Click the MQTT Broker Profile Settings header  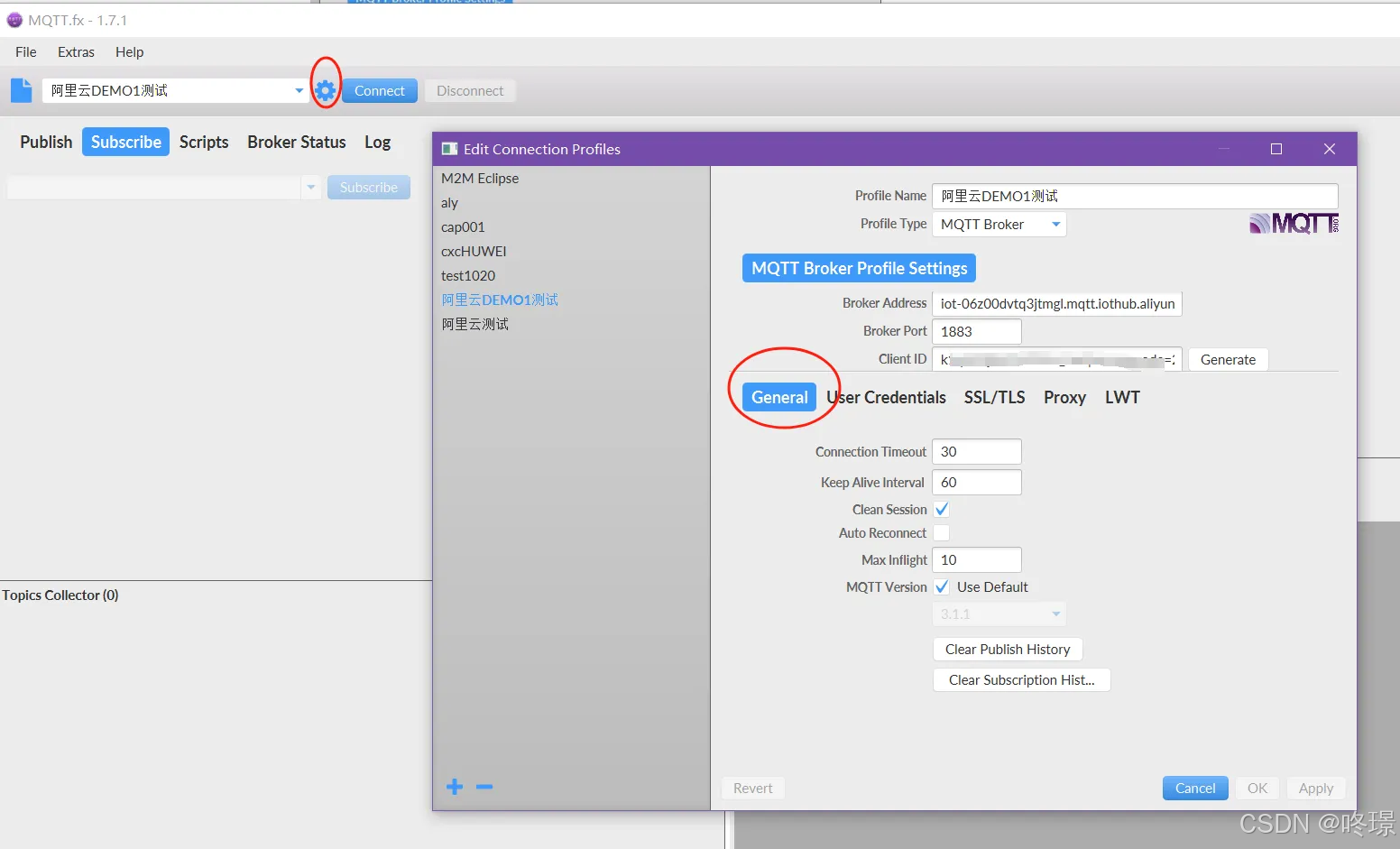[859, 268]
